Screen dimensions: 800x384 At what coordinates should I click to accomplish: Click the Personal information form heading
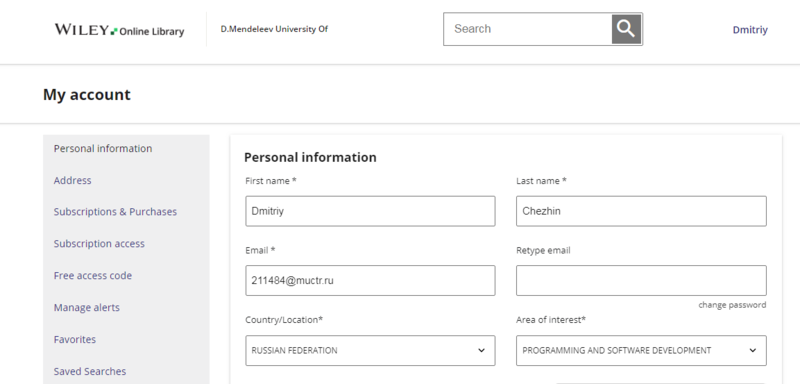[x=310, y=157]
